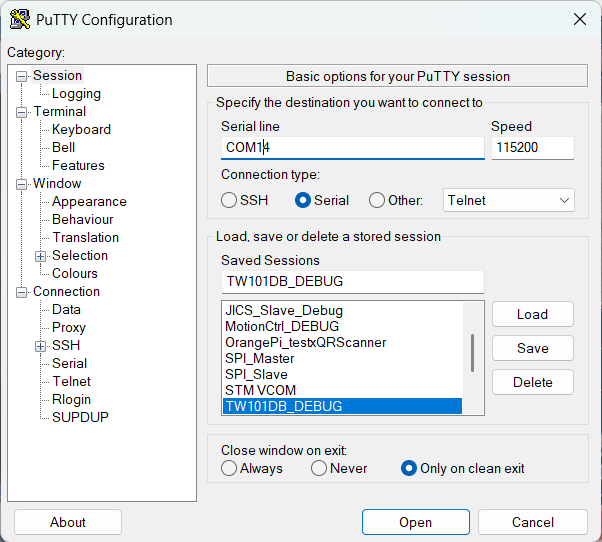Collapse the Session tree node
Image resolution: width=602 pixels, height=542 pixels.
click(x=21, y=77)
